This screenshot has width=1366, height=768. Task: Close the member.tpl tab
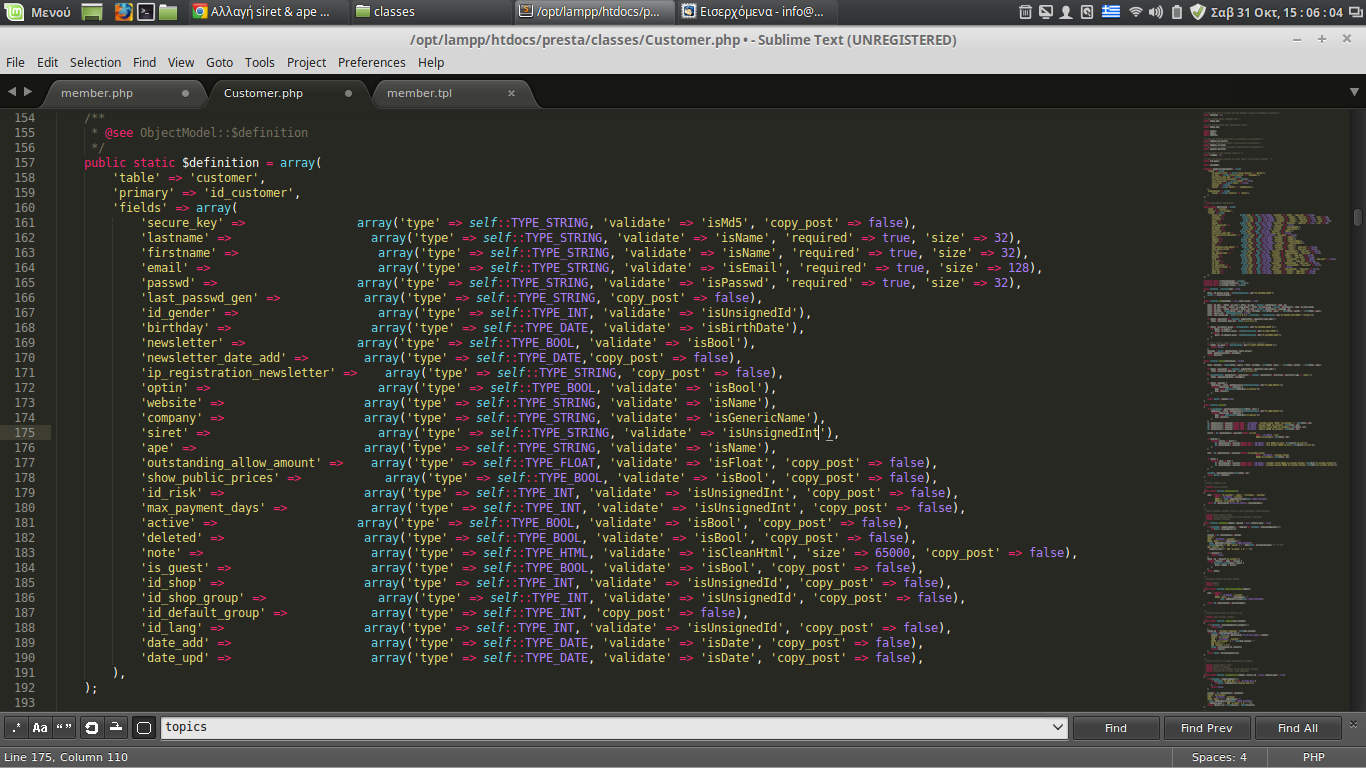[511, 93]
